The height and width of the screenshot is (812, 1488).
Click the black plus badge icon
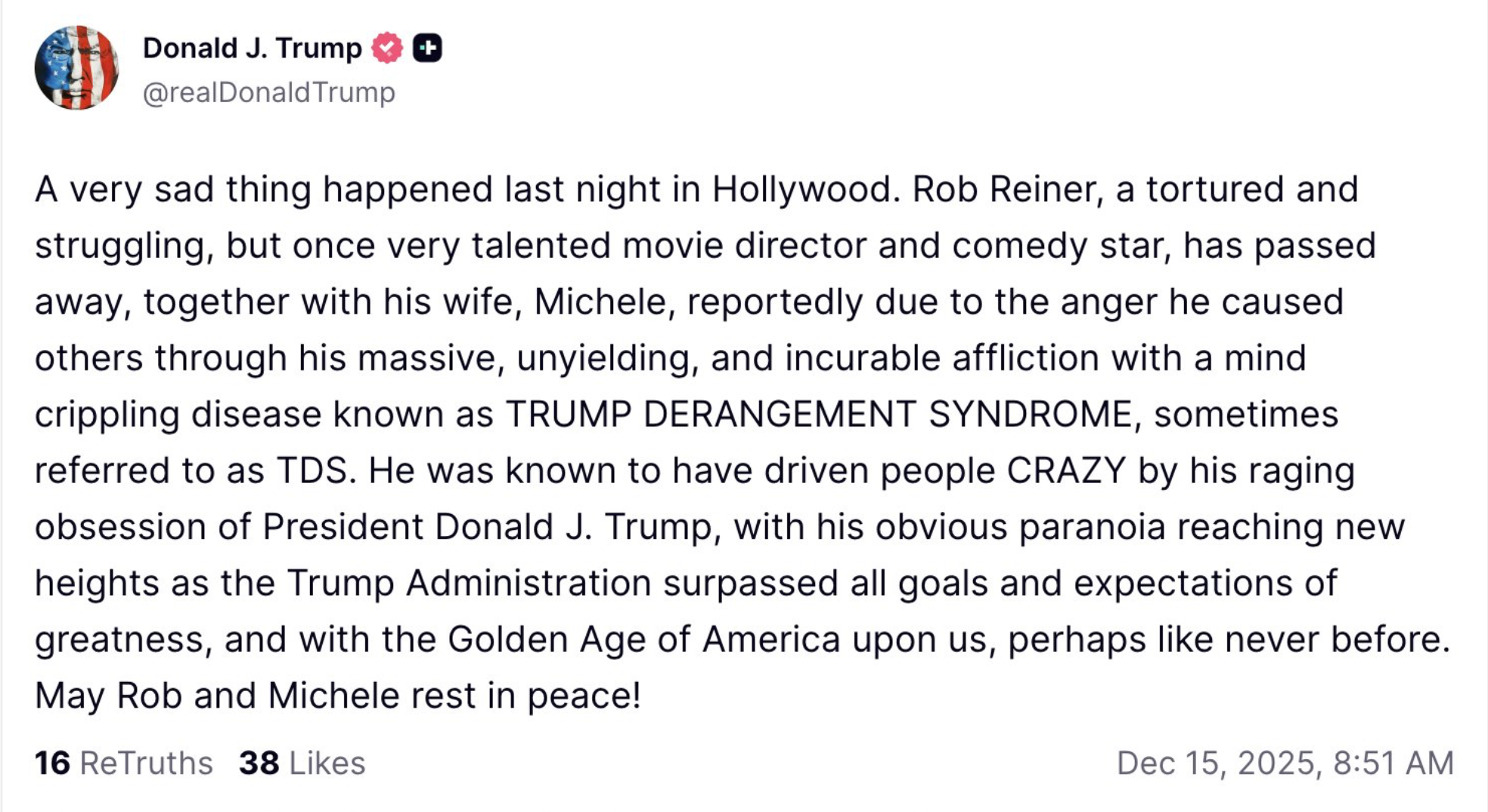coord(427,48)
